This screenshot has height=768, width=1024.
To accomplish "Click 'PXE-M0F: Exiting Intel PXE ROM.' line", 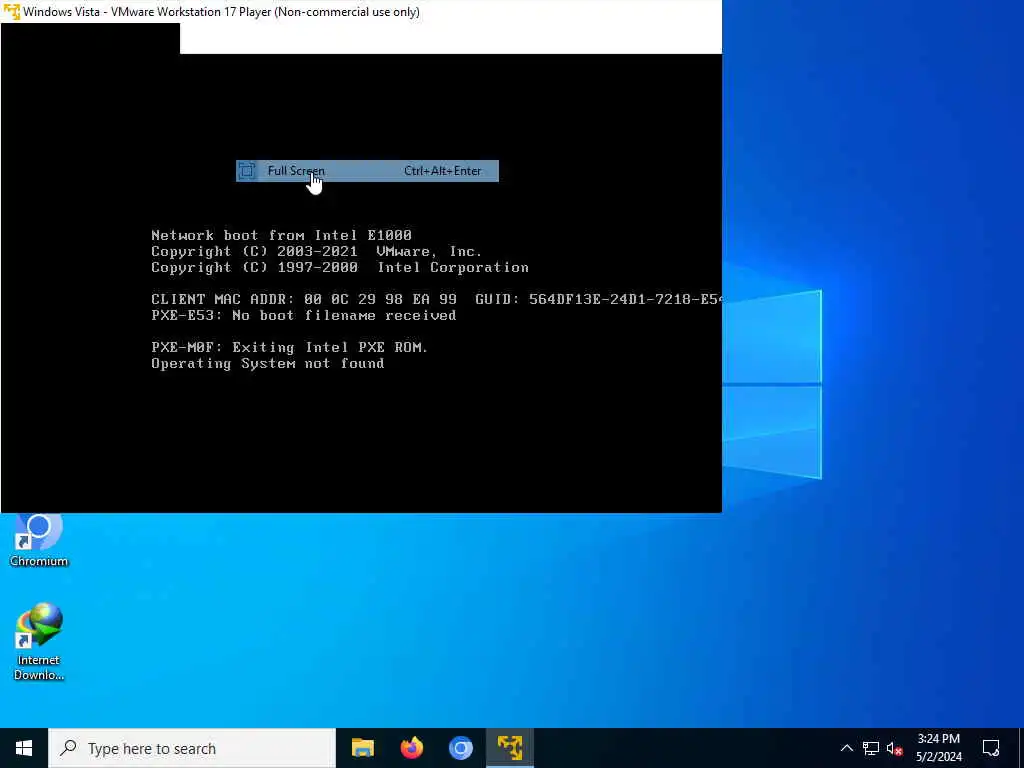I will 289,347.
